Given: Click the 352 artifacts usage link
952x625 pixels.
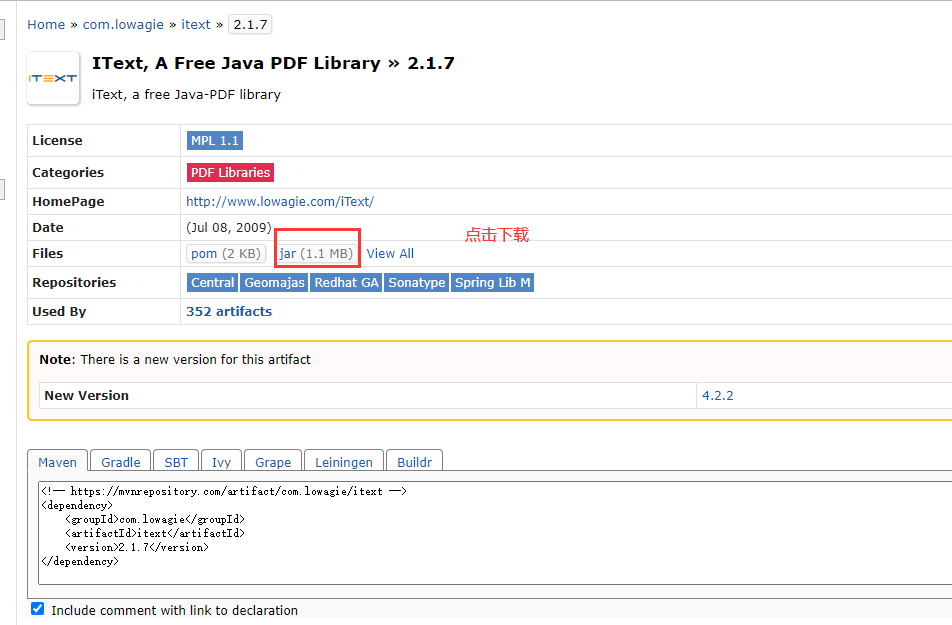Looking at the screenshot, I should (228, 311).
